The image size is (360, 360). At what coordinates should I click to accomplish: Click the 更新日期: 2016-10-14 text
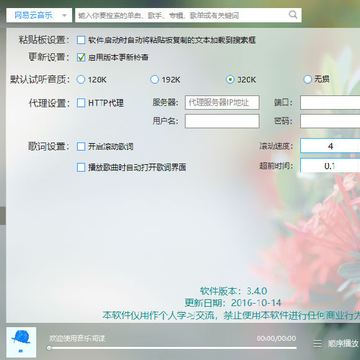pyautogui.click(x=233, y=303)
